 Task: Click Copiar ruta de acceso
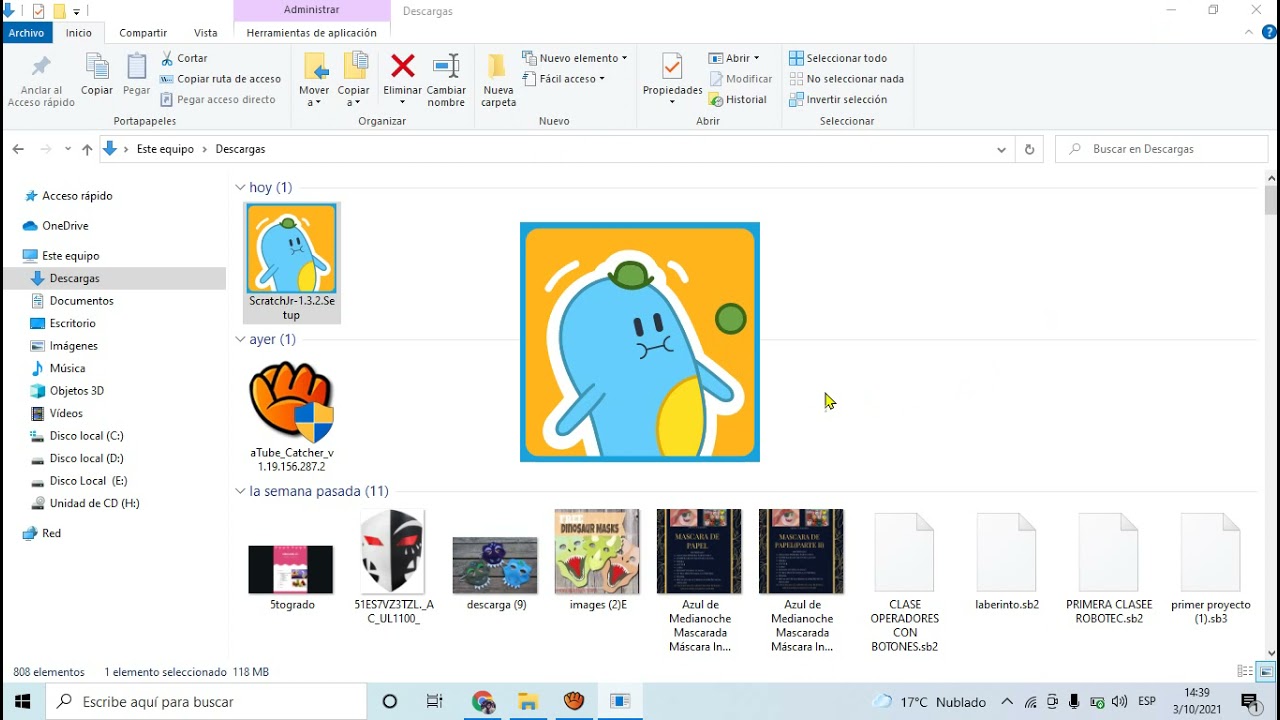pos(221,79)
